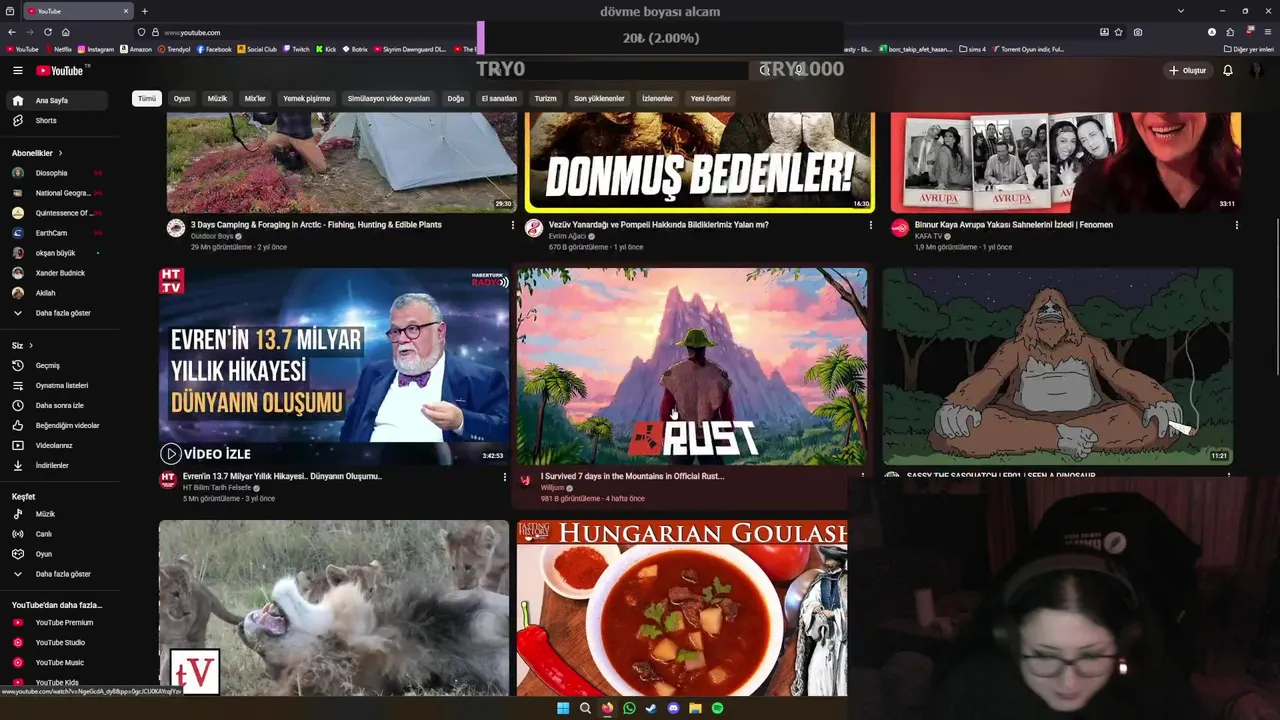This screenshot has width=1280, height=720.
Task: Open the notifications bell
Action: 1228,70
